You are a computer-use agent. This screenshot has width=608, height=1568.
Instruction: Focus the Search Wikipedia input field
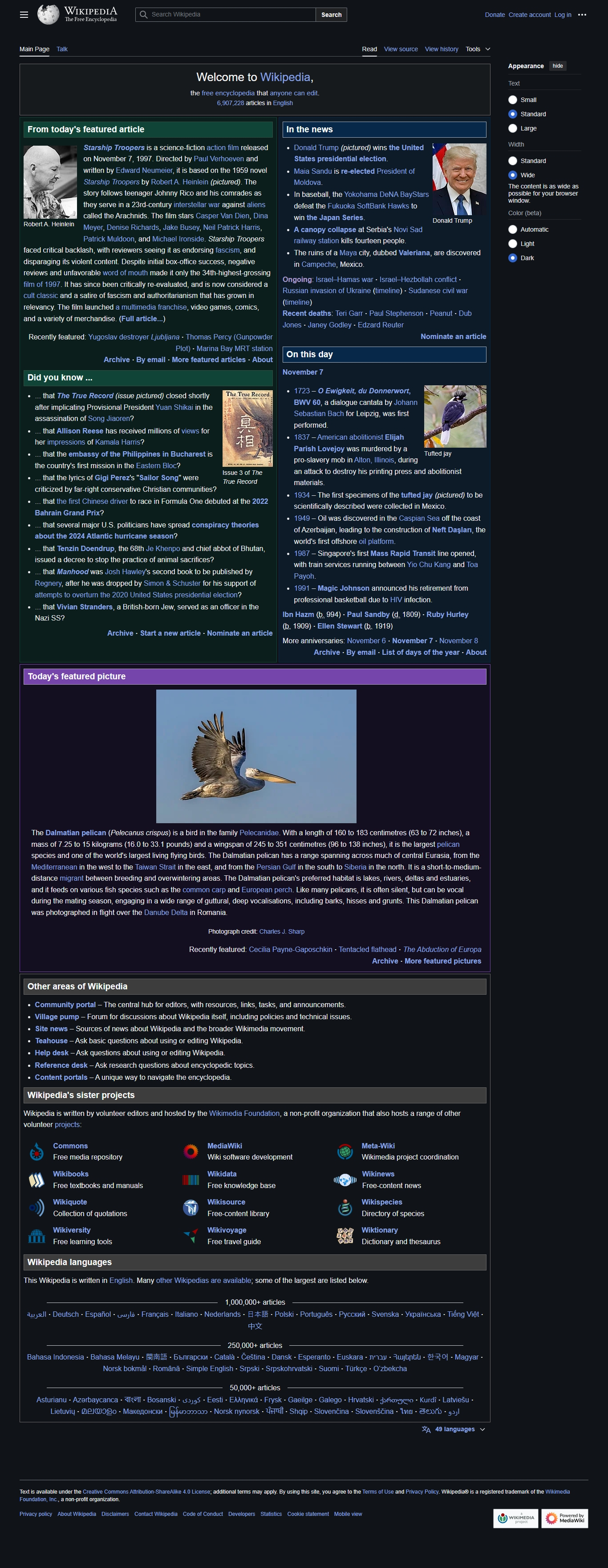pyautogui.click(x=226, y=15)
